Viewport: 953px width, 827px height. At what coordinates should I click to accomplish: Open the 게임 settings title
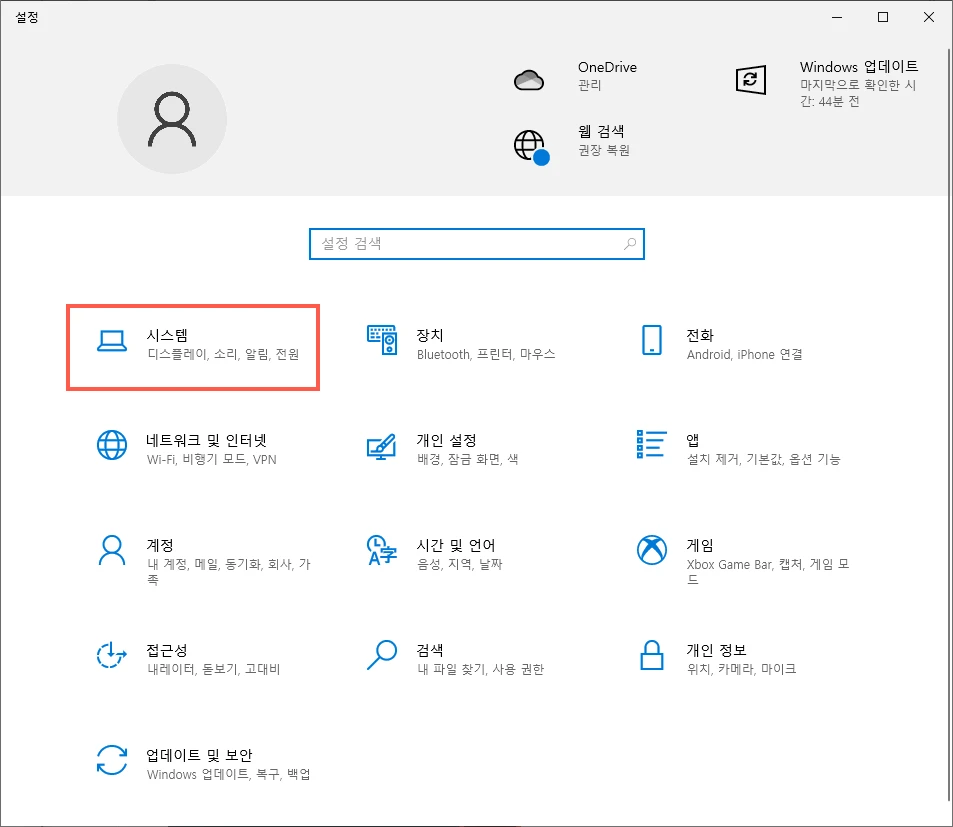click(x=700, y=545)
